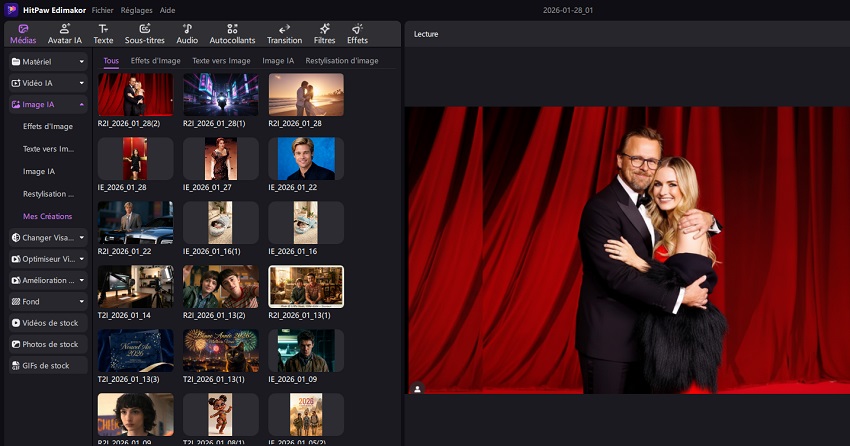This screenshot has width=850, height=446.
Task: Expand the Amélioration dropdown arrow
Action: click(81, 280)
